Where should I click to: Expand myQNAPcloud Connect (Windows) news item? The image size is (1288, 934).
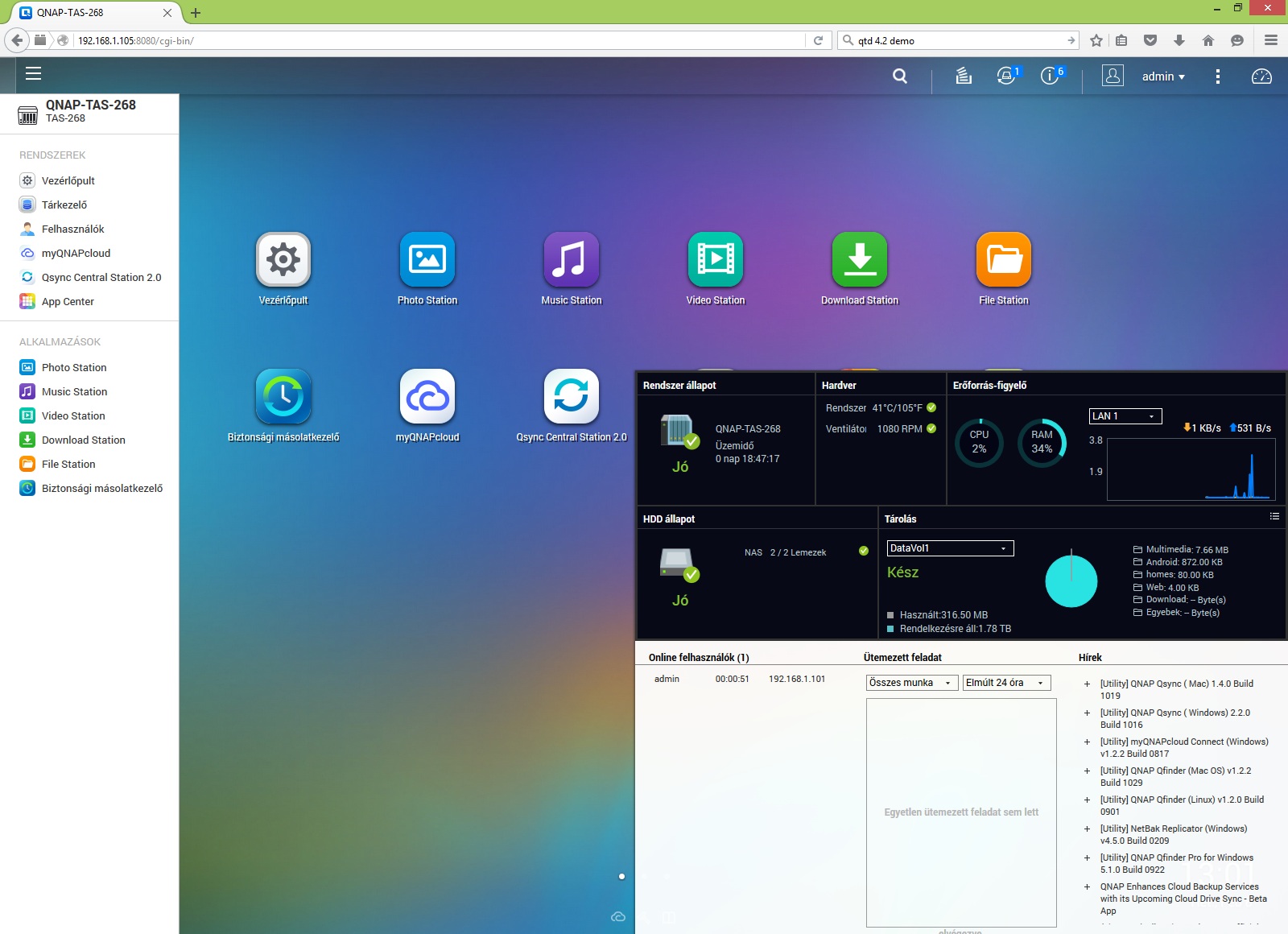1087,742
